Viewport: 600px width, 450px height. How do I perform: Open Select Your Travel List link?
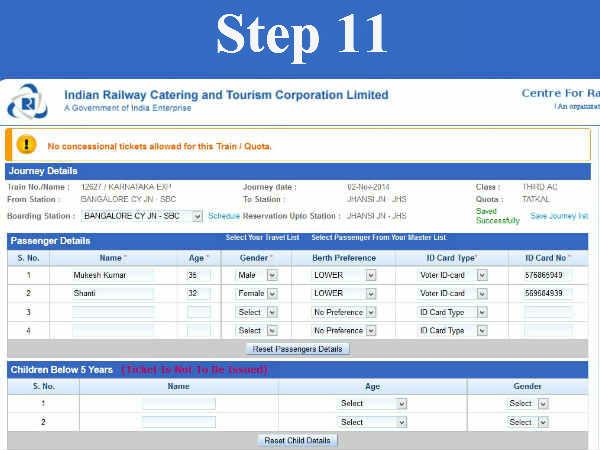point(262,238)
